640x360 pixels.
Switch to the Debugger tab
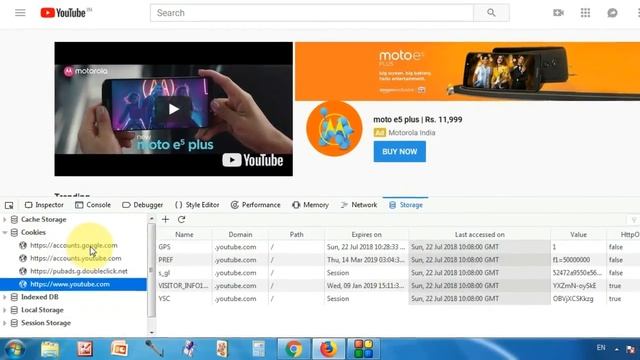142,205
